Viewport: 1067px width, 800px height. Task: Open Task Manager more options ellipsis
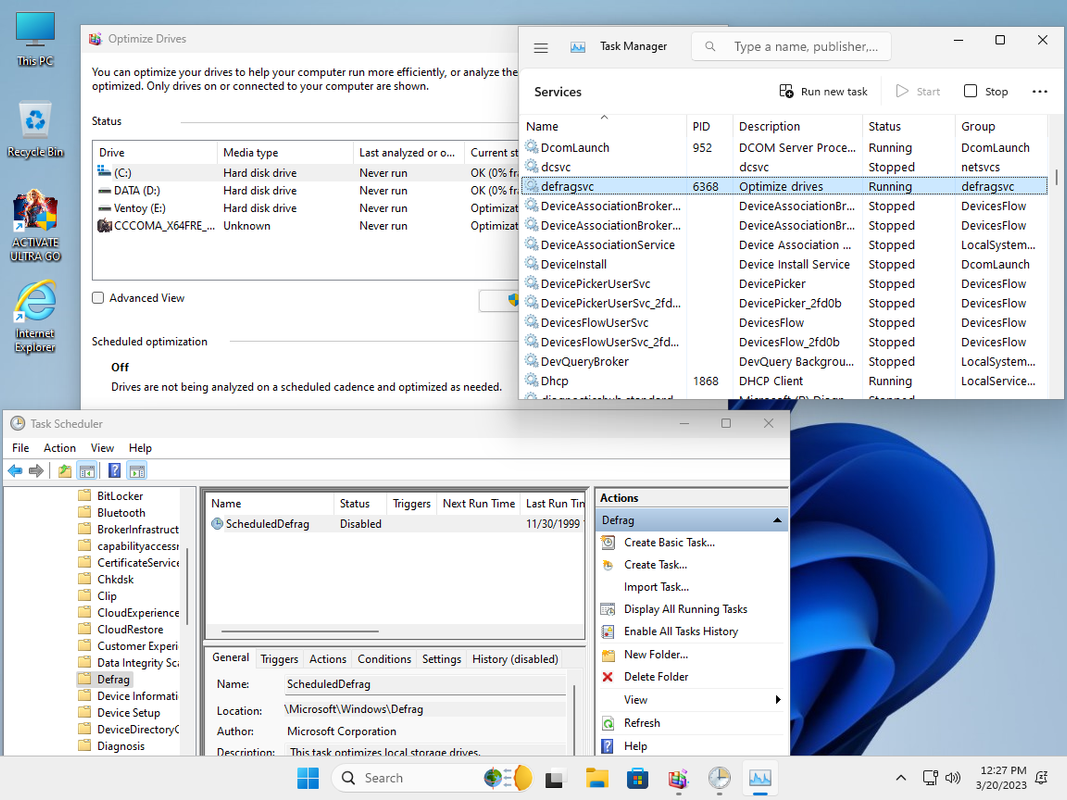tap(1039, 91)
